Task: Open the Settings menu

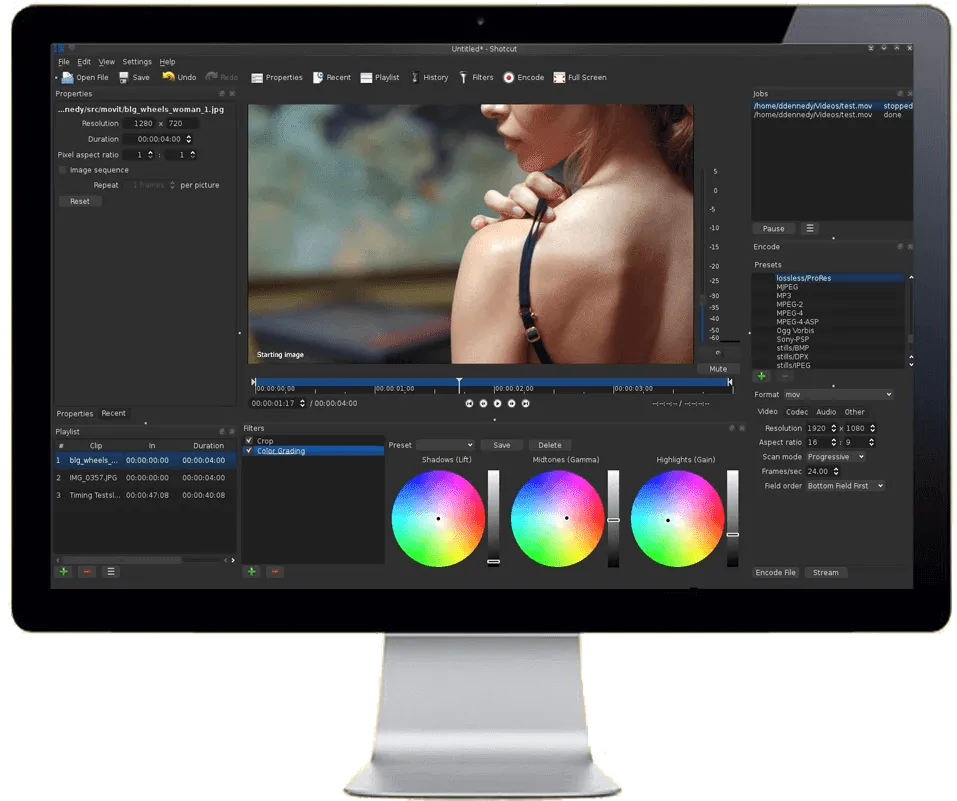Action: (x=137, y=62)
